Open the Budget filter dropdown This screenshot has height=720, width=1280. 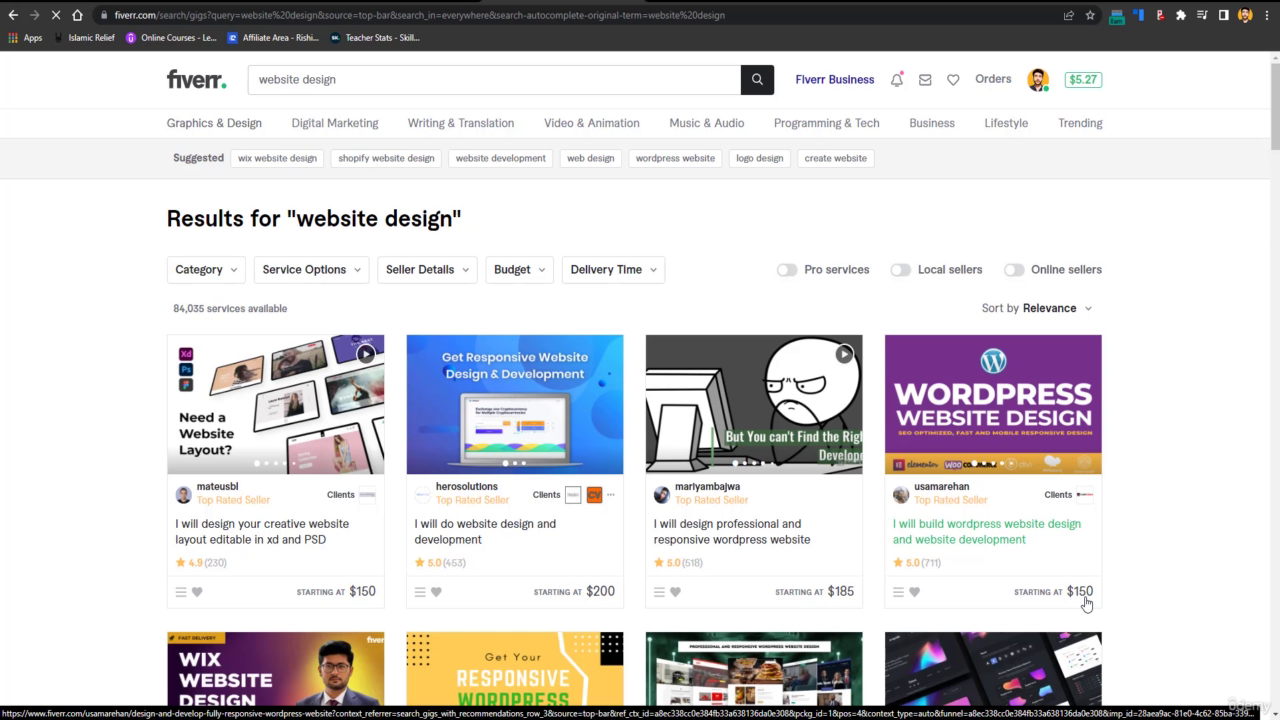point(519,270)
